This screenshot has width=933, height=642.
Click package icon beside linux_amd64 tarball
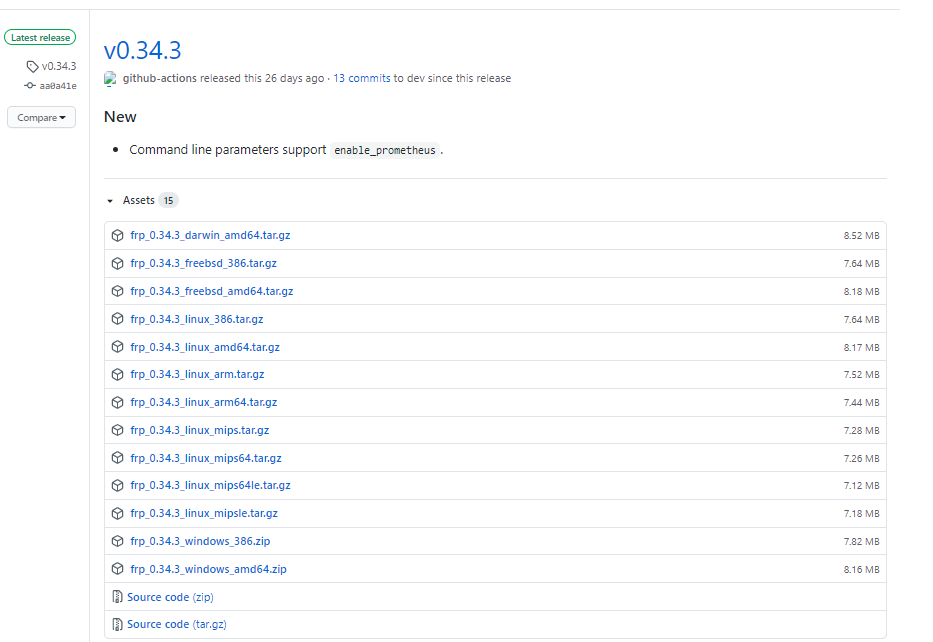[x=117, y=347]
